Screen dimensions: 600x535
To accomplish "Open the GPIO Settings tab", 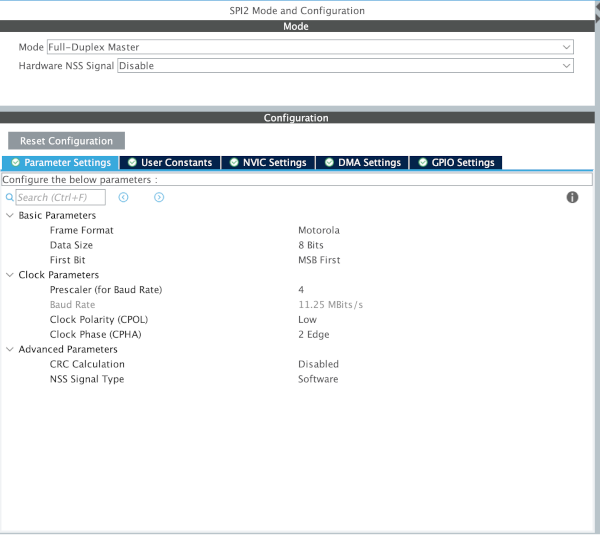I will tap(455, 162).
